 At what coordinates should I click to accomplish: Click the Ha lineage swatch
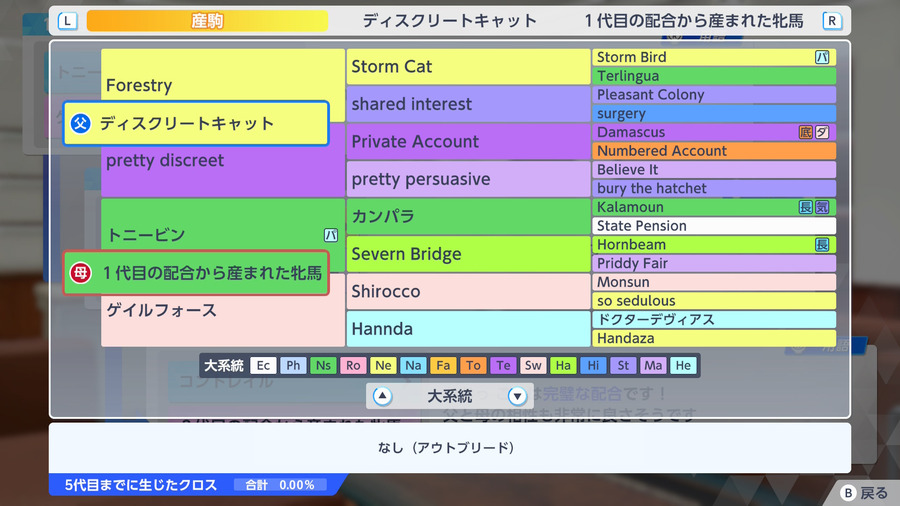pyautogui.click(x=563, y=365)
